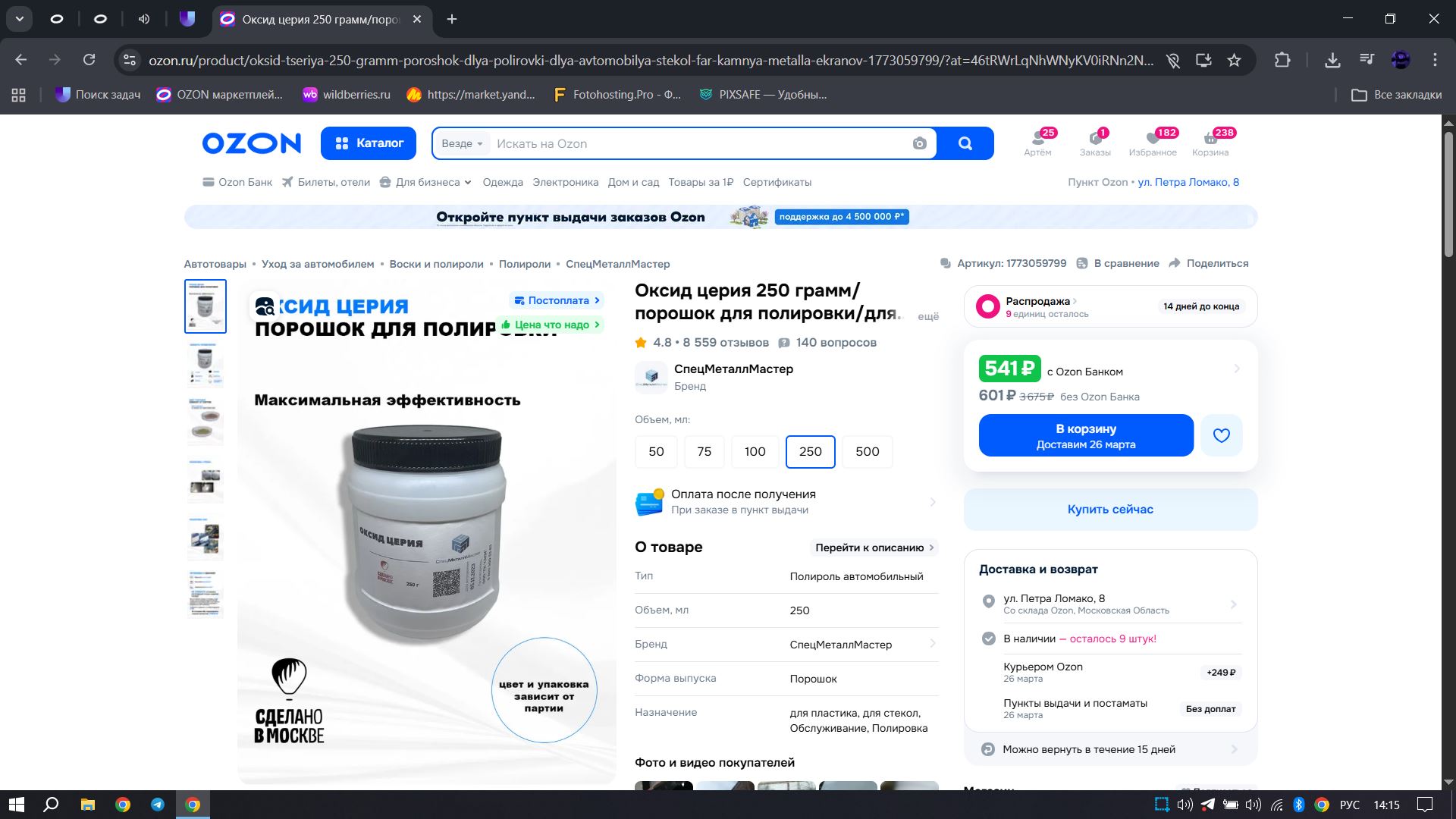Screen dimensions: 1456x819
Task: Select 500 ml volume option
Action: pyautogui.click(x=867, y=452)
